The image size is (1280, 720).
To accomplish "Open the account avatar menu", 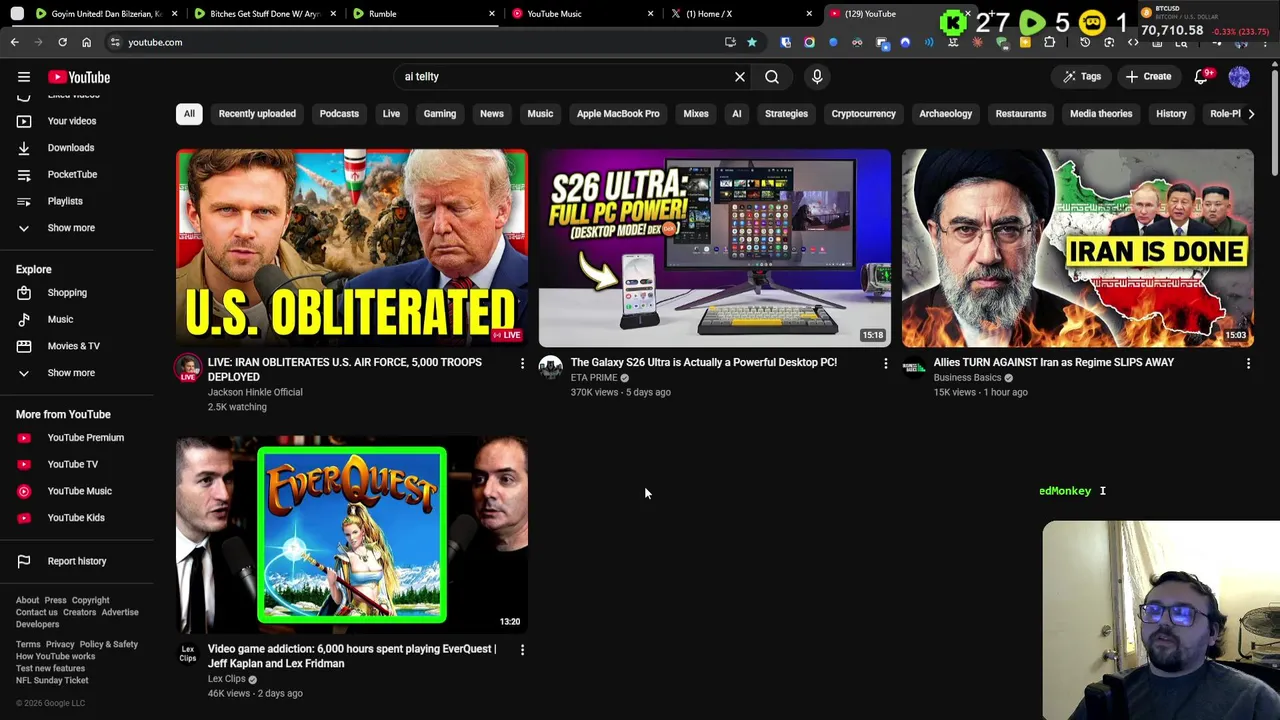I will [x=1239, y=77].
